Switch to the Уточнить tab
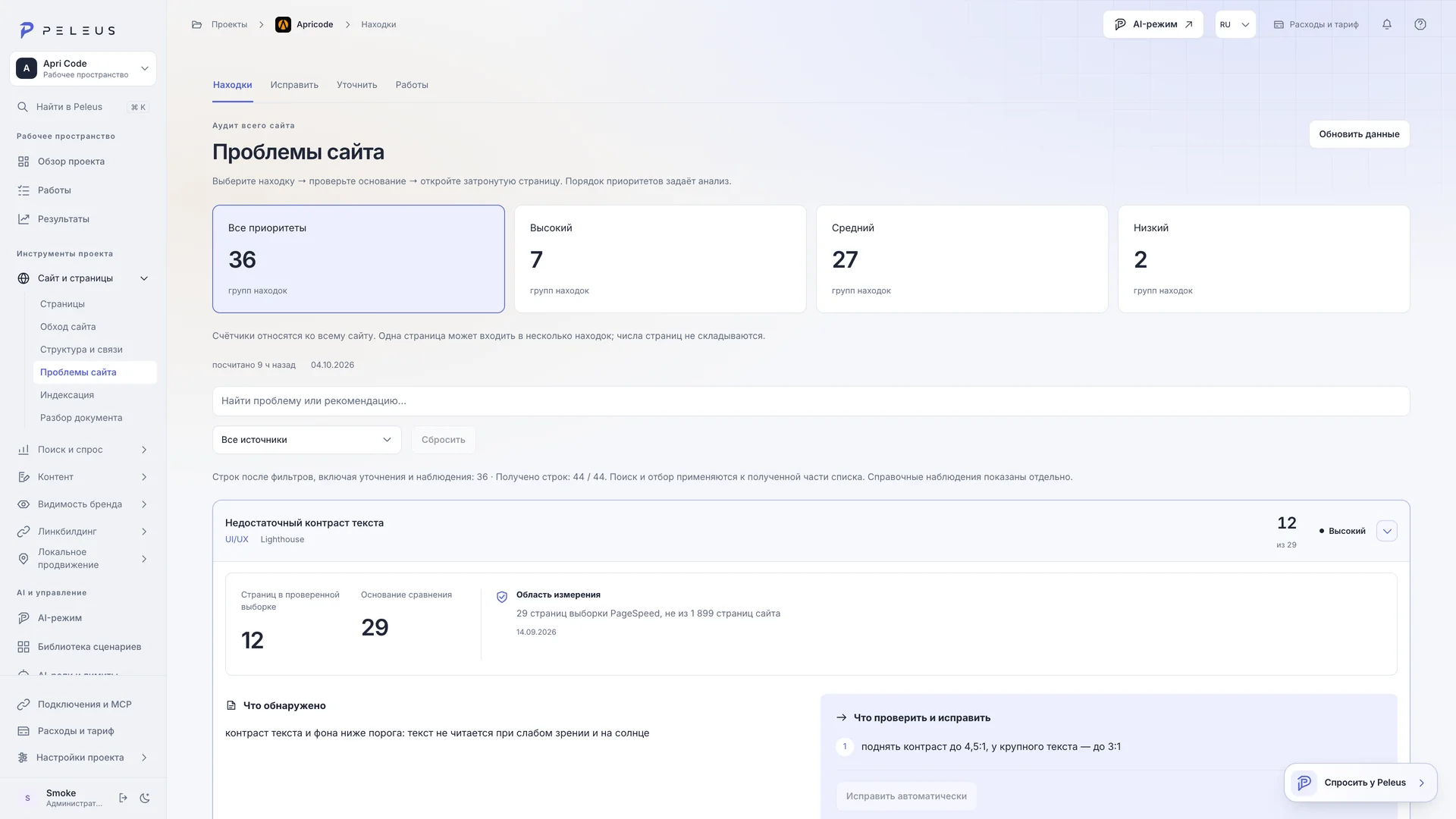Viewport: 1456px width, 819px height. point(357,85)
